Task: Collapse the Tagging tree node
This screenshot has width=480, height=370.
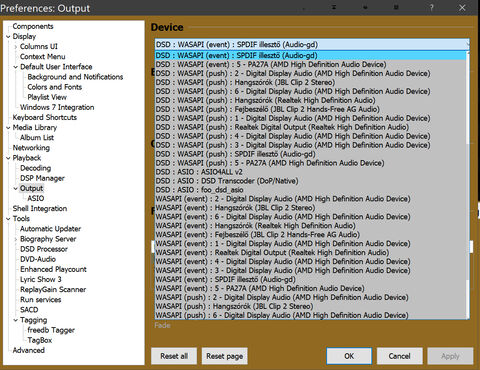Action: click(16, 320)
